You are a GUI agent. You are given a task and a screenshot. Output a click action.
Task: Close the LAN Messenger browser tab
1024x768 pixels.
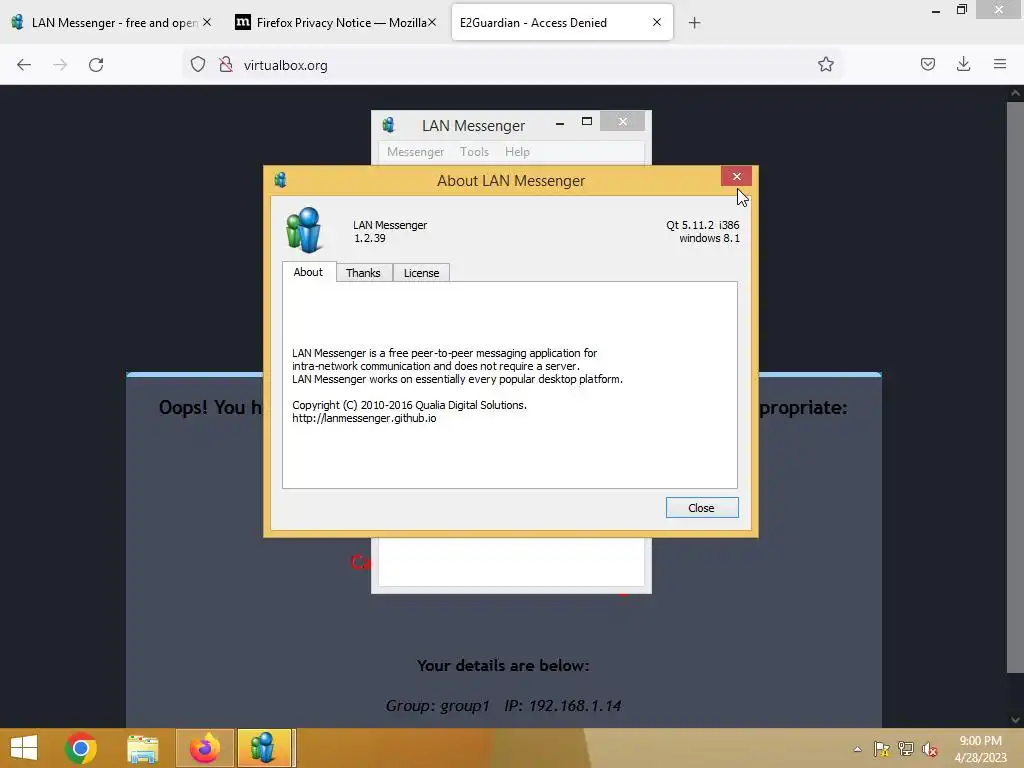coord(207,22)
